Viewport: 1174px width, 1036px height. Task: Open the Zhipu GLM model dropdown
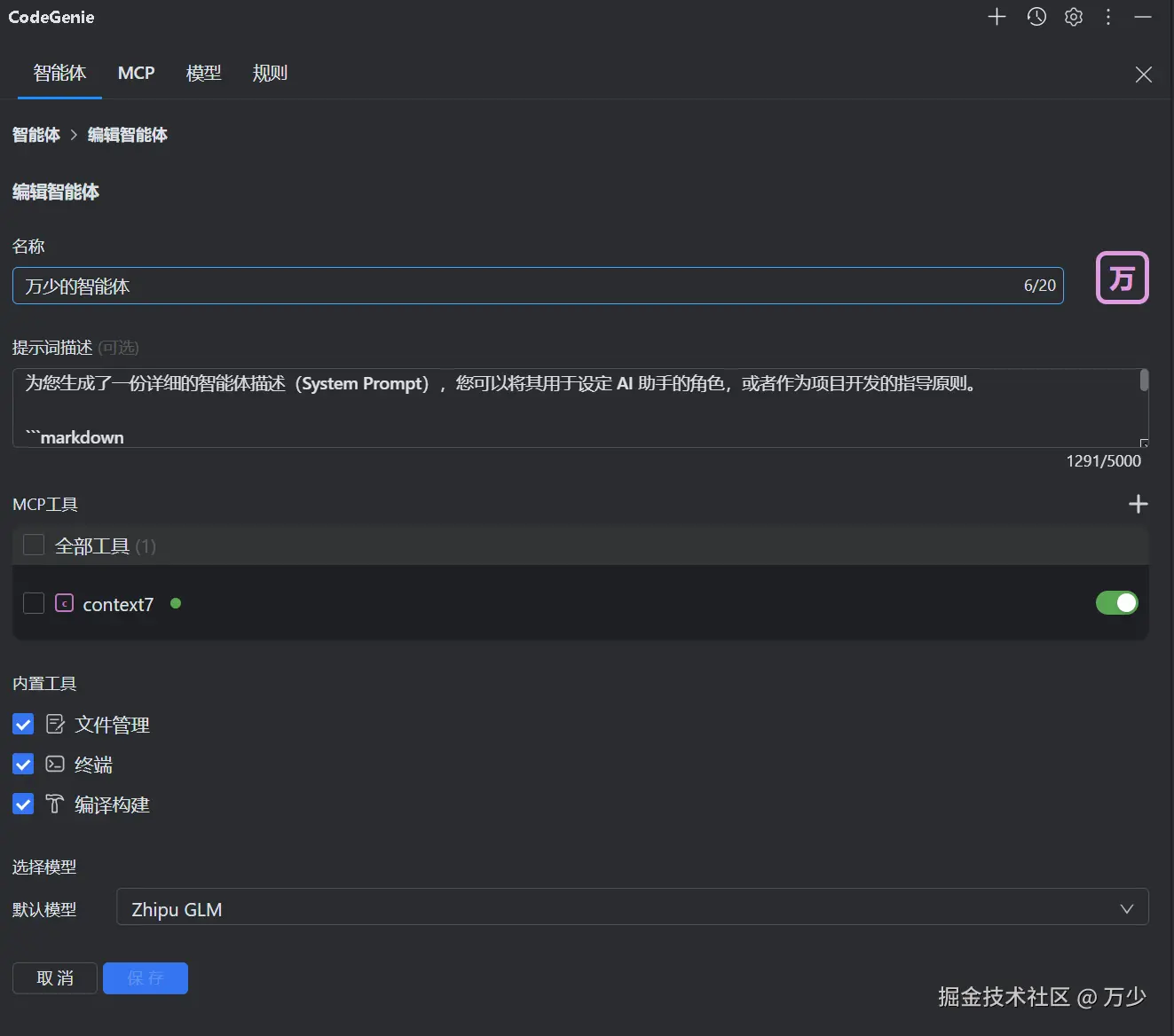click(633, 906)
